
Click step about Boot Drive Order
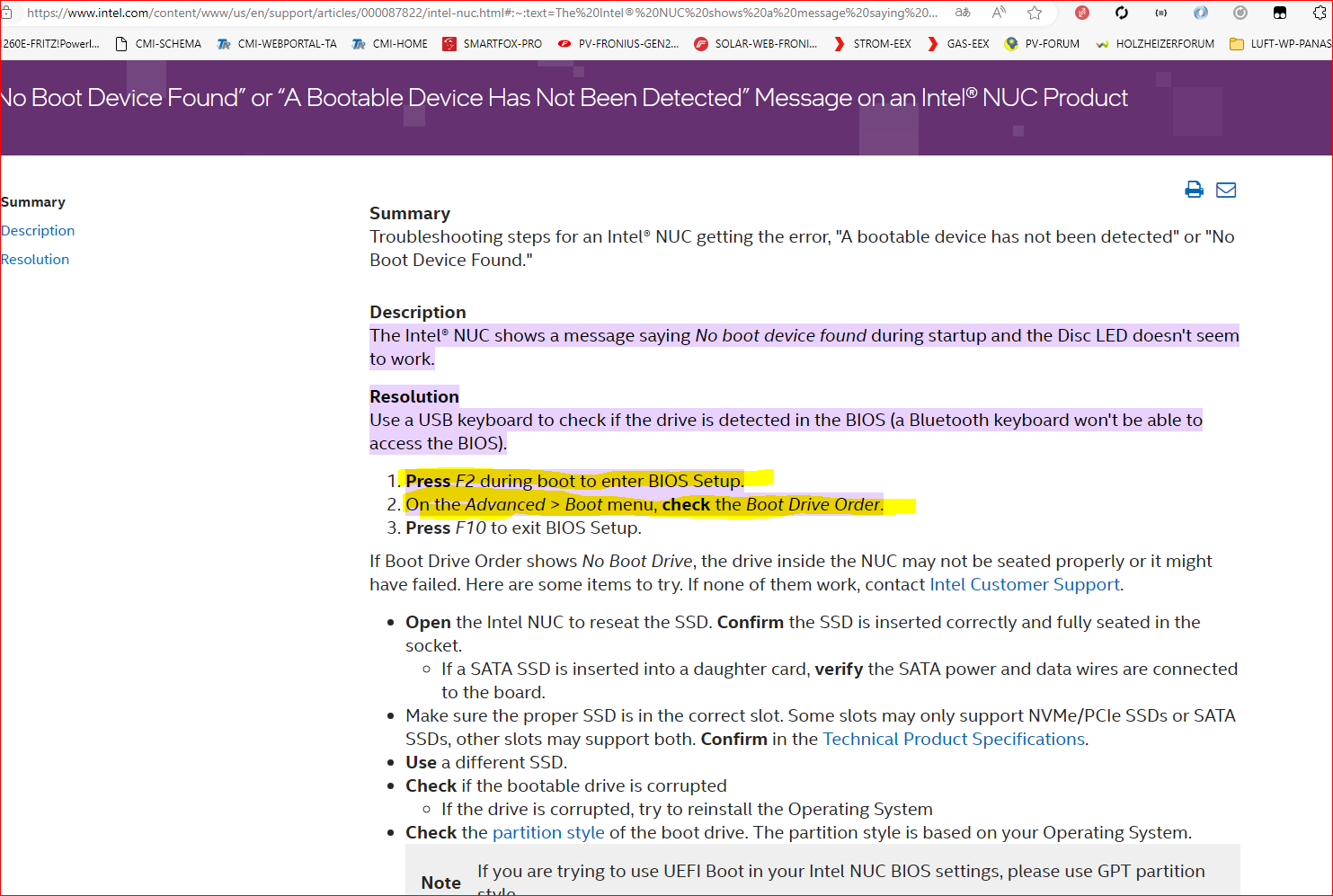point(644,504)
